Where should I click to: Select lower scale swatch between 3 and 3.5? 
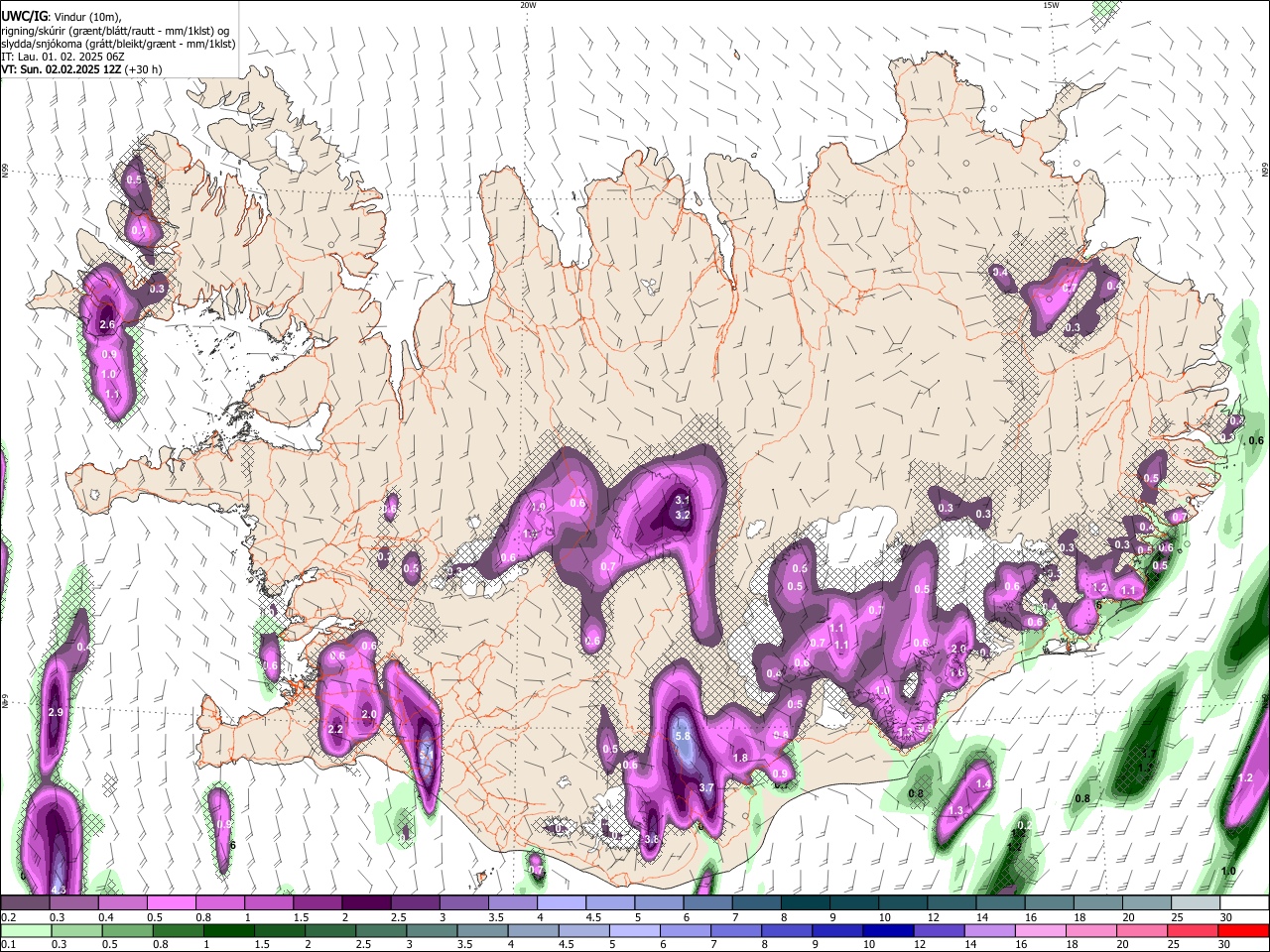click(433, 930)
